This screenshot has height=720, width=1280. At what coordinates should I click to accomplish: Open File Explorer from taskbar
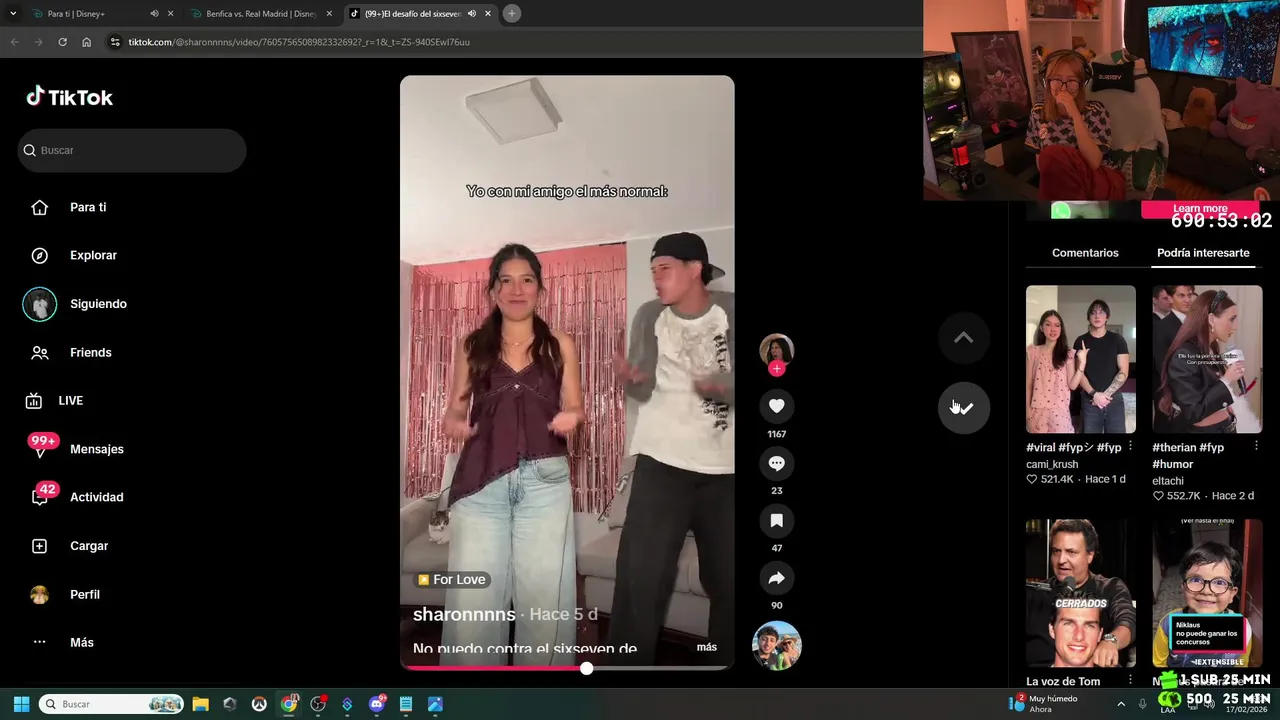click(x=200, y=704)
